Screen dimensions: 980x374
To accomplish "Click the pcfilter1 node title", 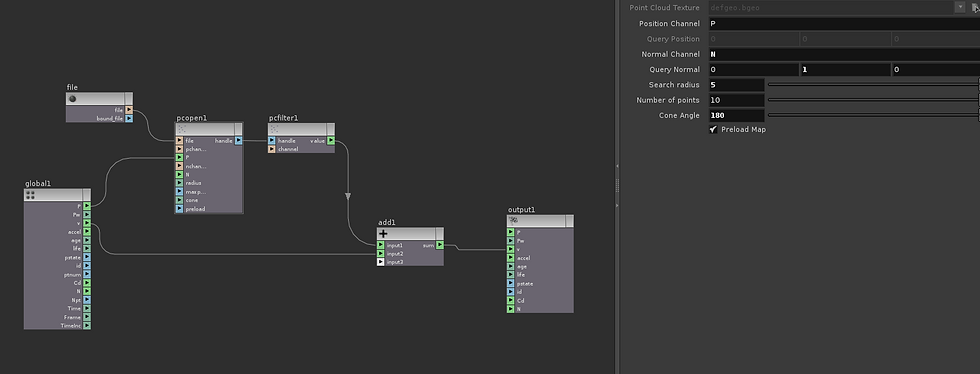I will [284, 118].
